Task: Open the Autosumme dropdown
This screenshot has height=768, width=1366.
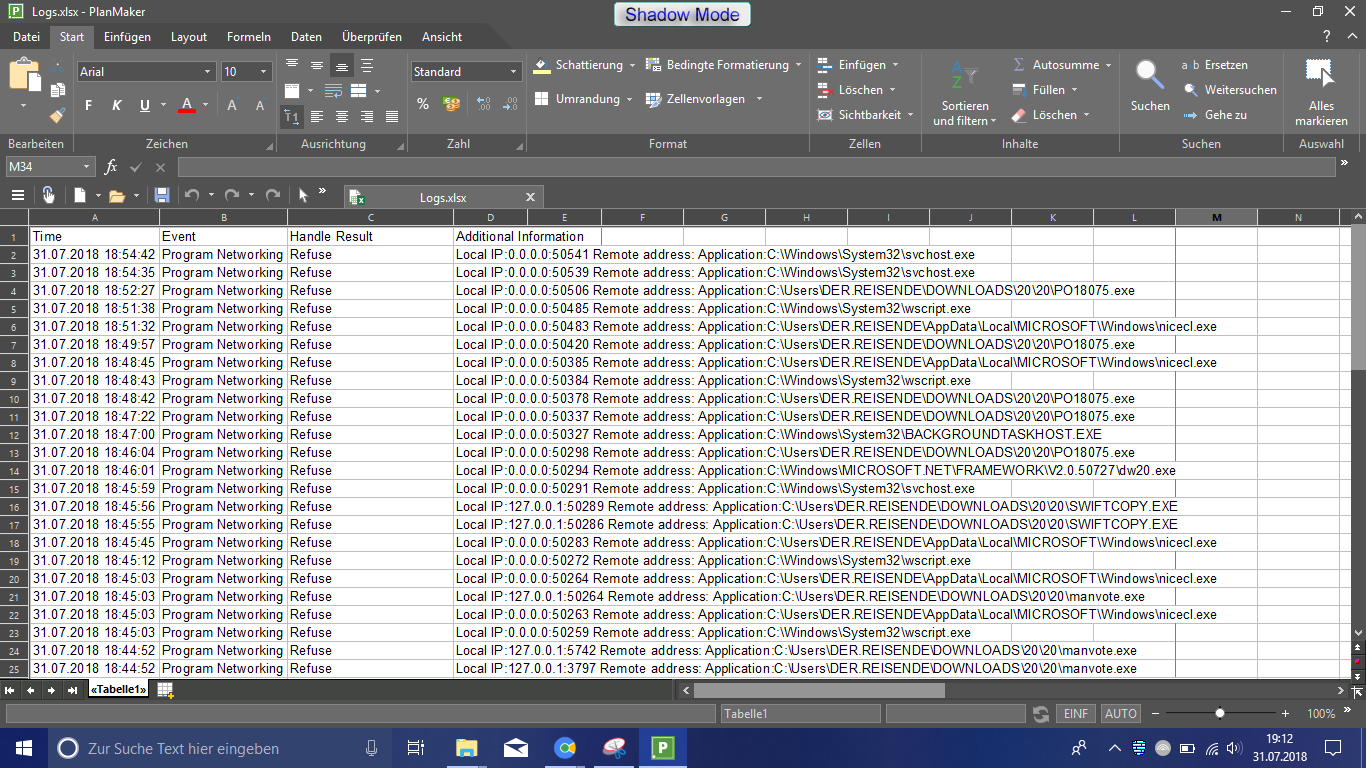Action: (1108, 65)
